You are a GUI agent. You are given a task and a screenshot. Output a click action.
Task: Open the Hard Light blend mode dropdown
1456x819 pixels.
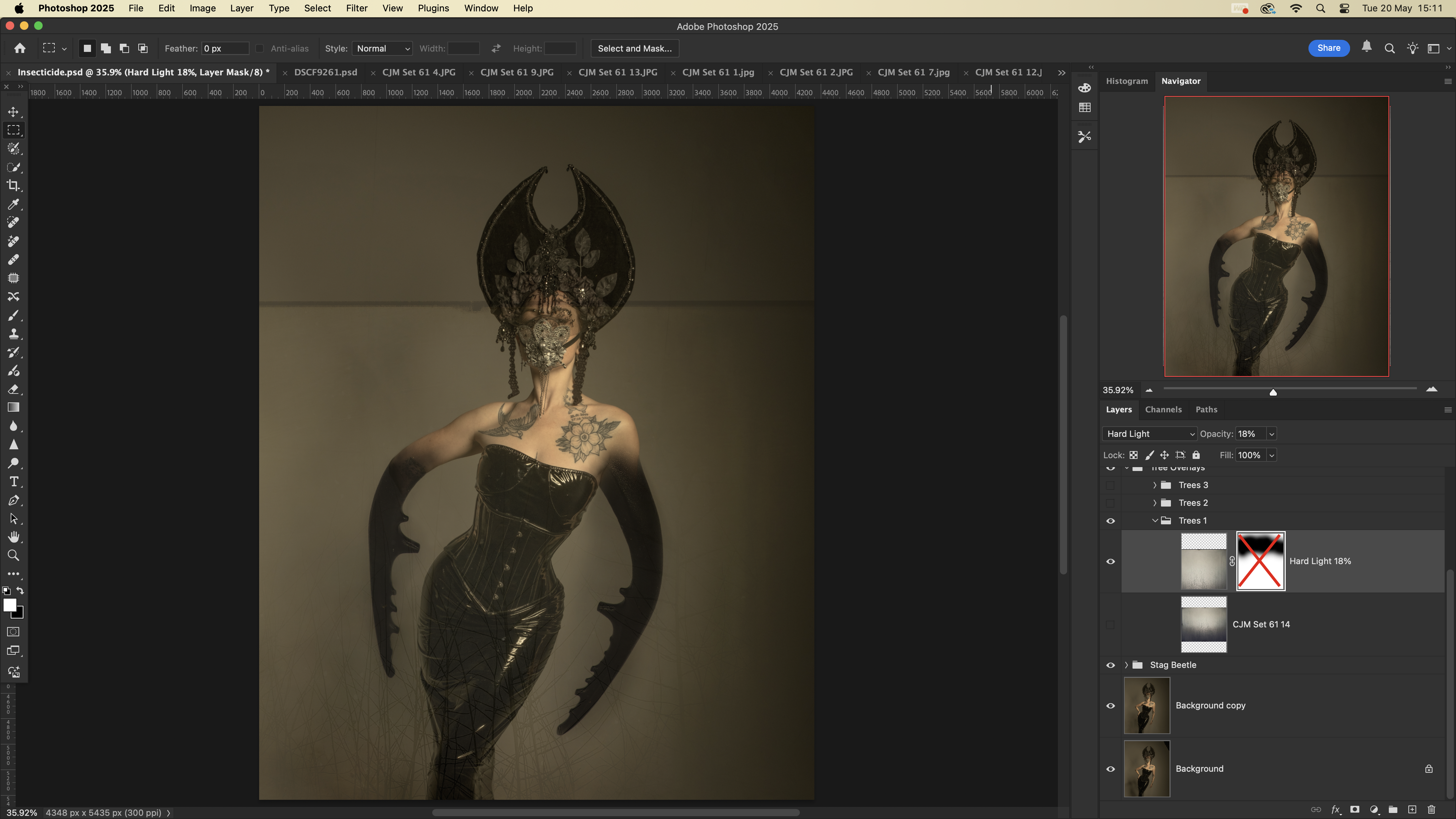coord(1149,434)
